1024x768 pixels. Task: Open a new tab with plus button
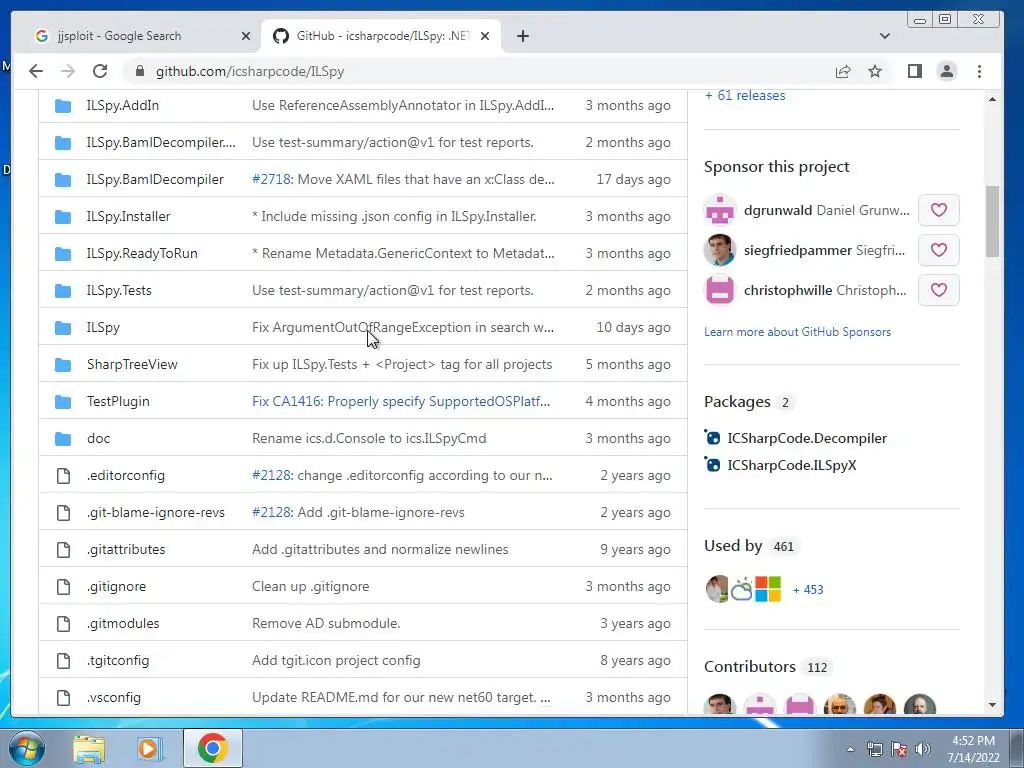tap(522, 36)
